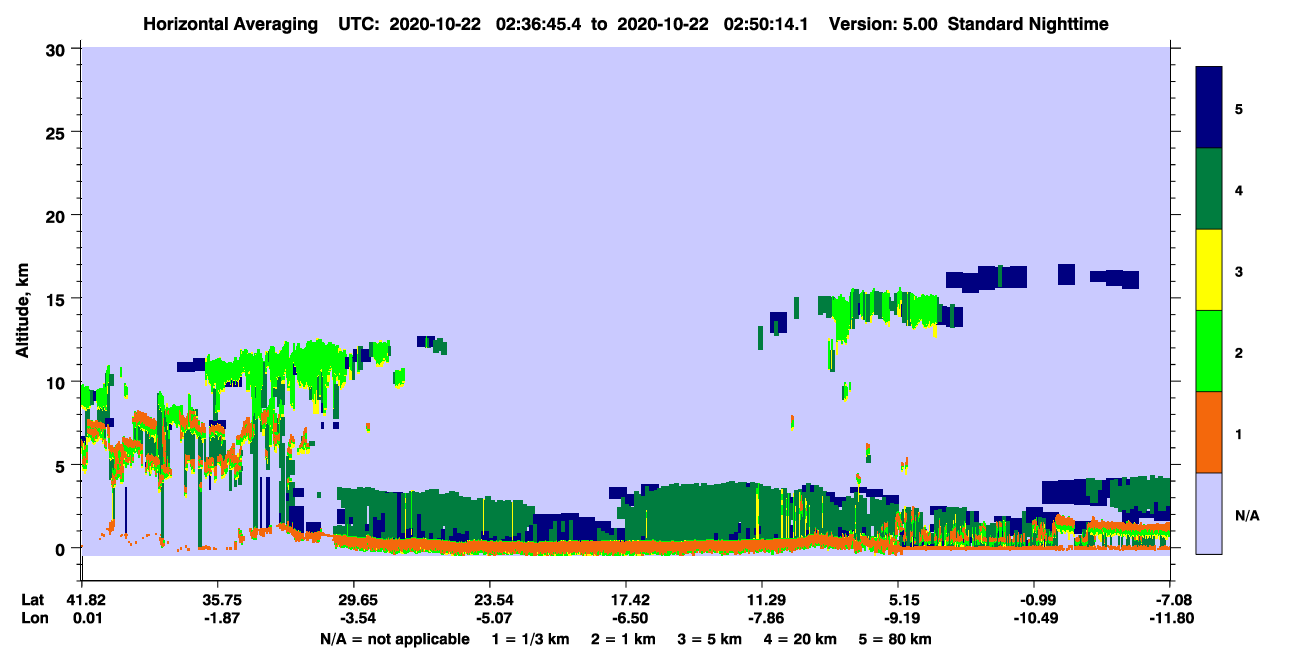This screenshot has width=1300, height=667.
Task: Click the bright green color bar segment 2
Action: click(1209, 351)
